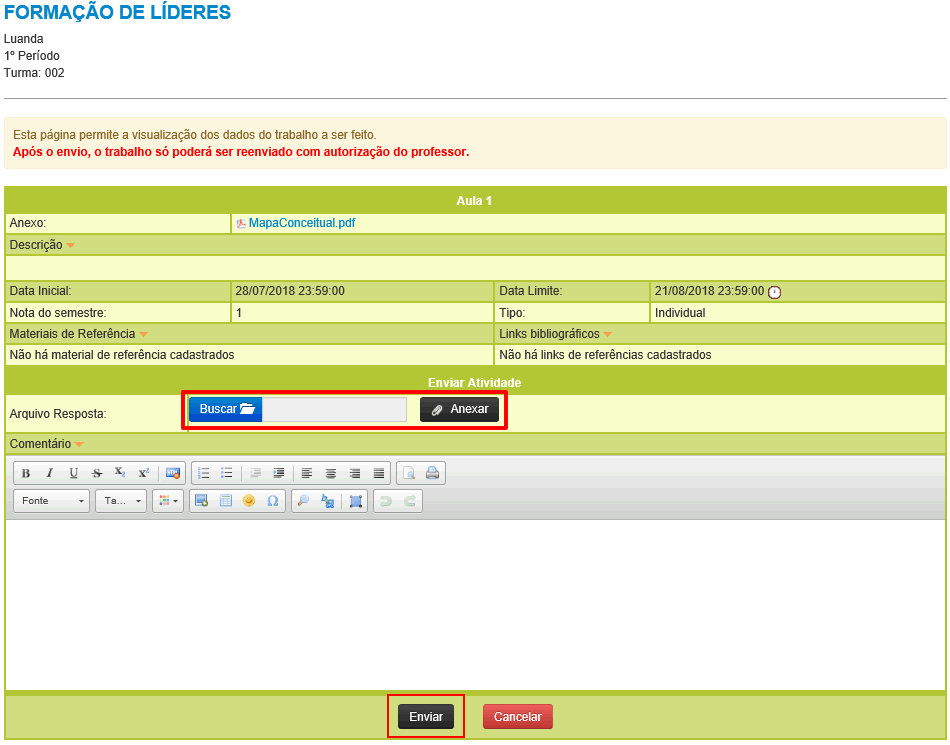
Task: Insert a numbered list
Action: pyautogui.click(x=203, y=473)
